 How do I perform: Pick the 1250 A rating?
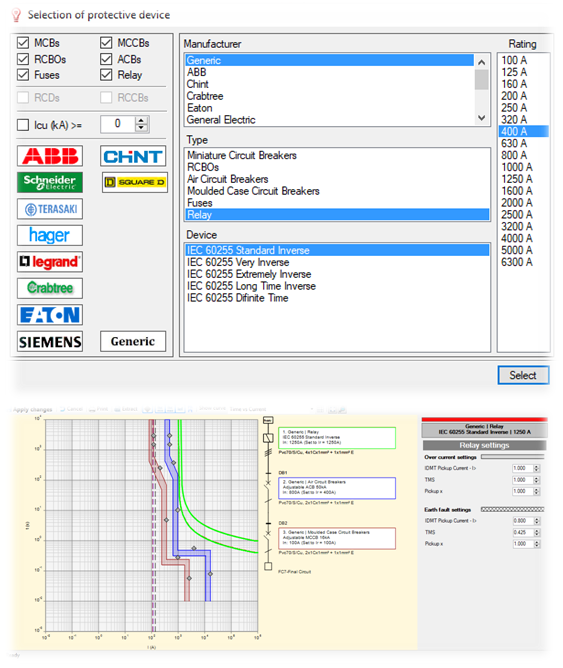click(x=523, y=179)
